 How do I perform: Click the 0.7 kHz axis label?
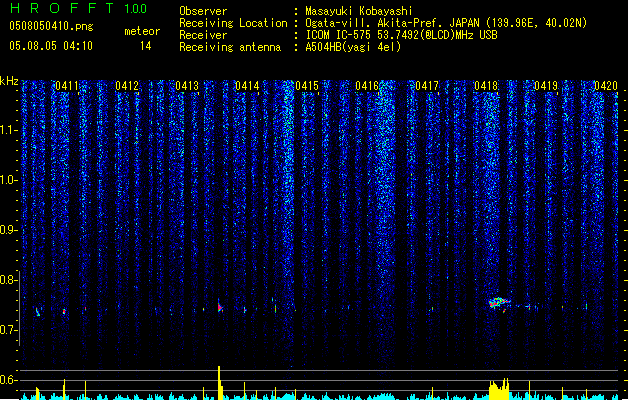[x=7, y=330]
